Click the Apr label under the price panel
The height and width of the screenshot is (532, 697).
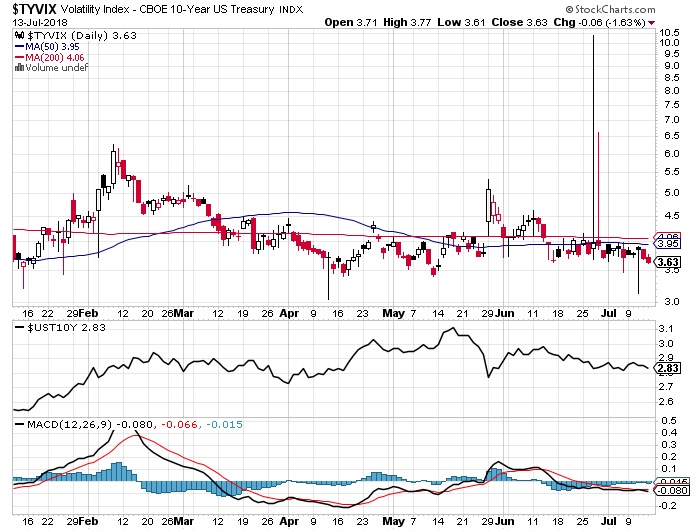[x=289, y=313]
